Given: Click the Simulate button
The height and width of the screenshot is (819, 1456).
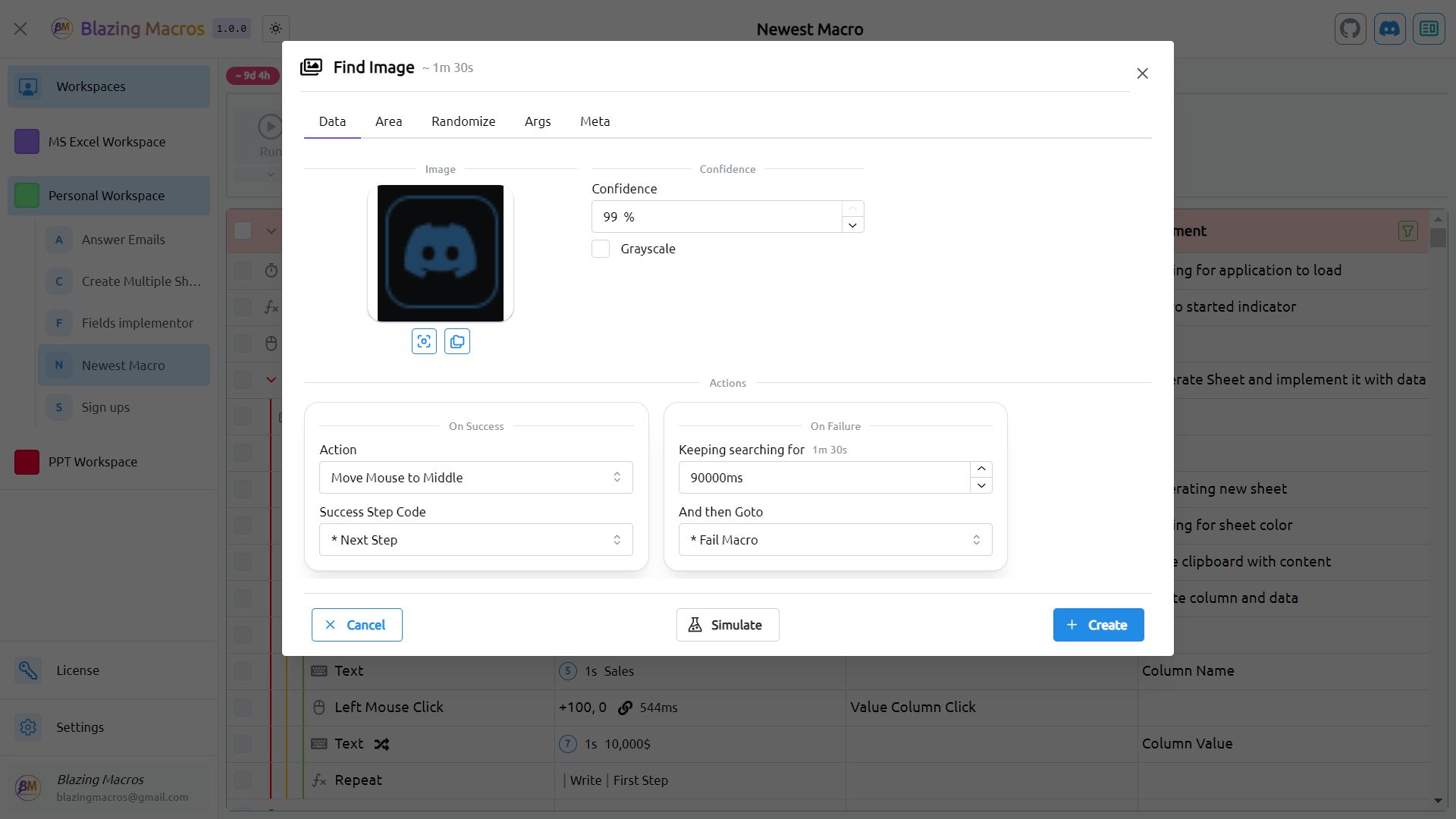Looking at the screenshot, I should point(727,625).
